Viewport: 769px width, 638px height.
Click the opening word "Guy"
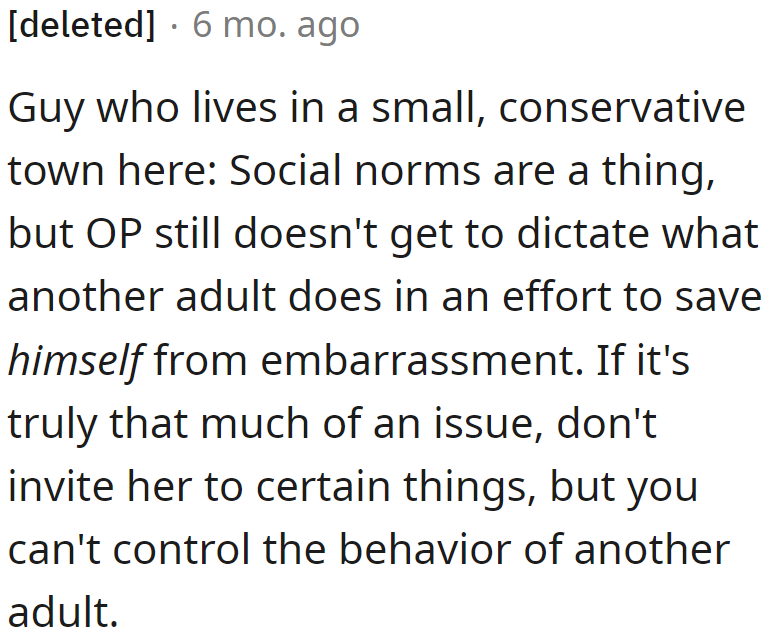43,108
